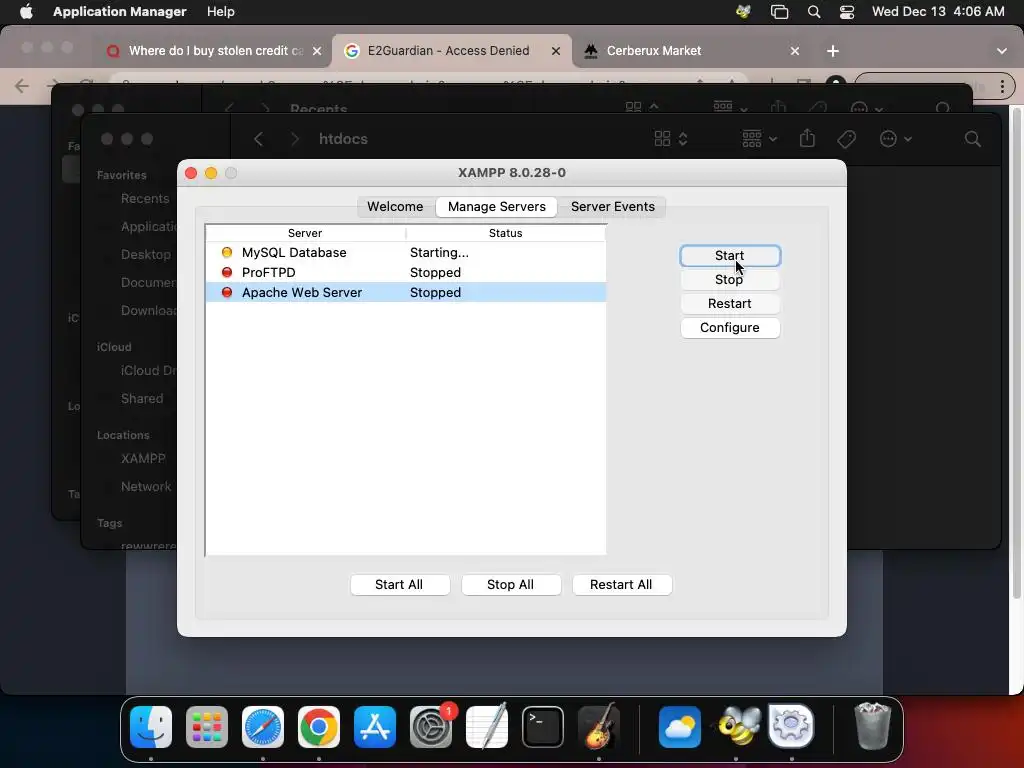Image resolution: width=1024 pixels, height=768 pixels.
Task: Open Weather app from the Dock
Action: point(680,727)
